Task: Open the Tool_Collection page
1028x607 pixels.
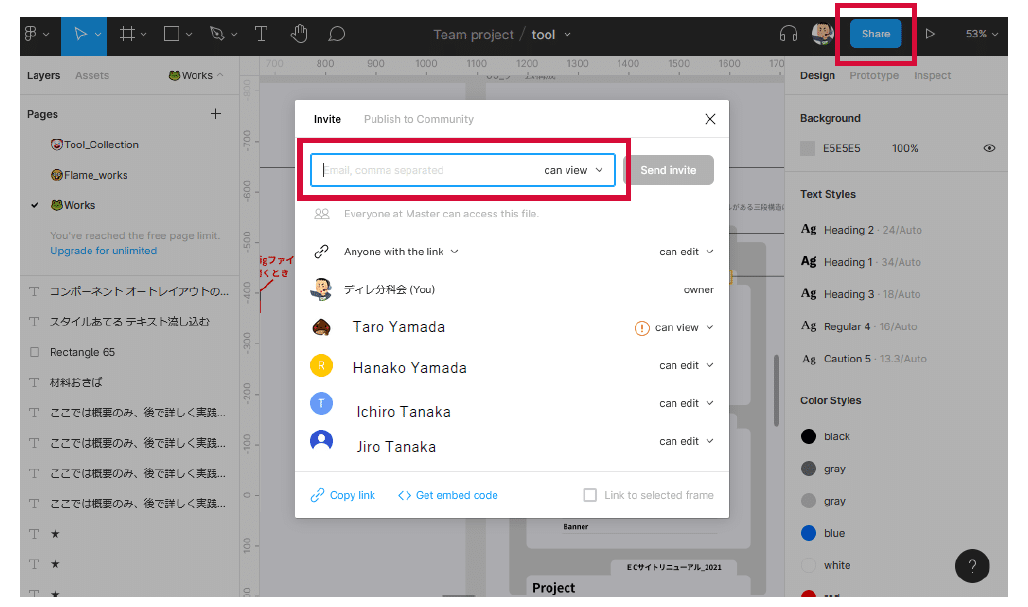Action: click(94, 144)
